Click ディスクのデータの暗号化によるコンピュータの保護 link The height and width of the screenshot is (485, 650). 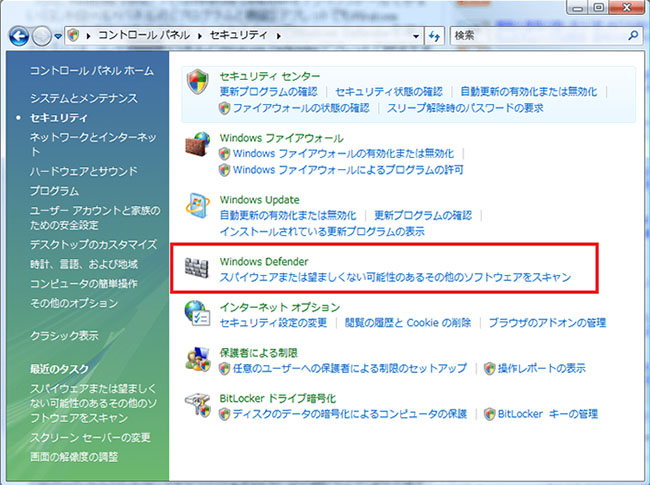click(x=349, y=414)
